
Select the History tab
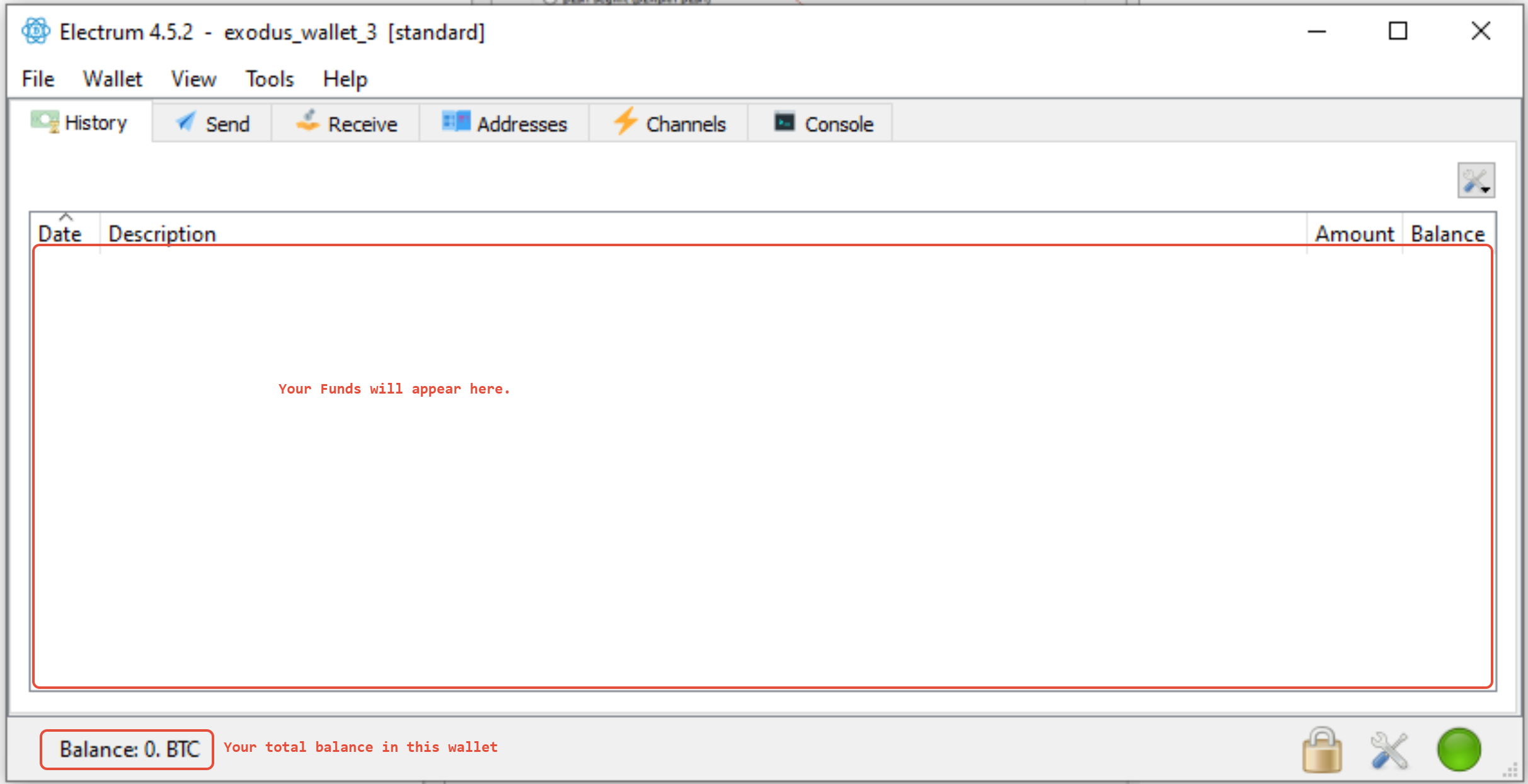80,122
